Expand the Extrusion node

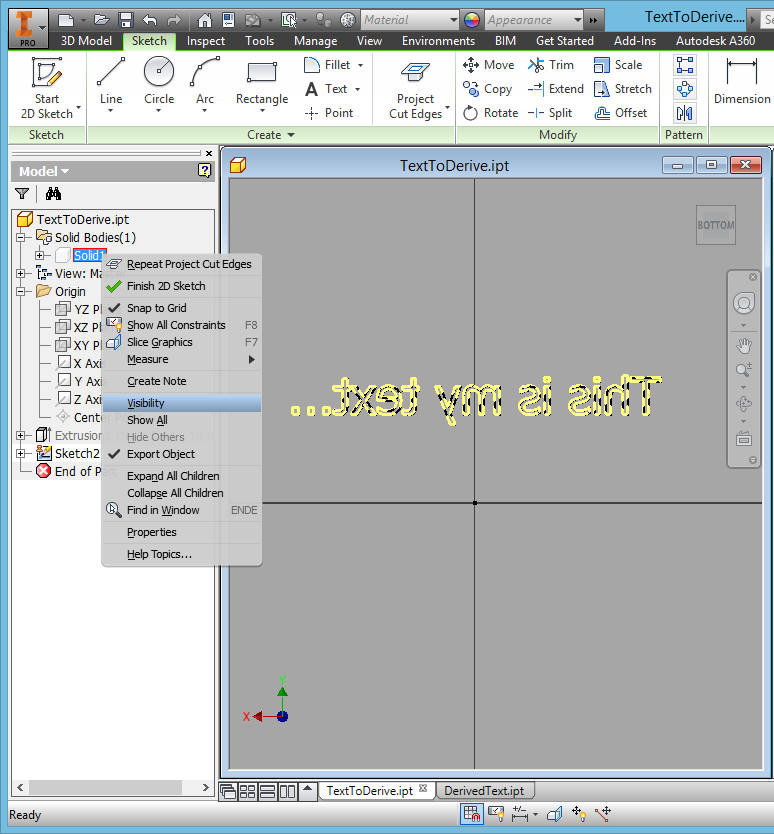coord(20,436)
